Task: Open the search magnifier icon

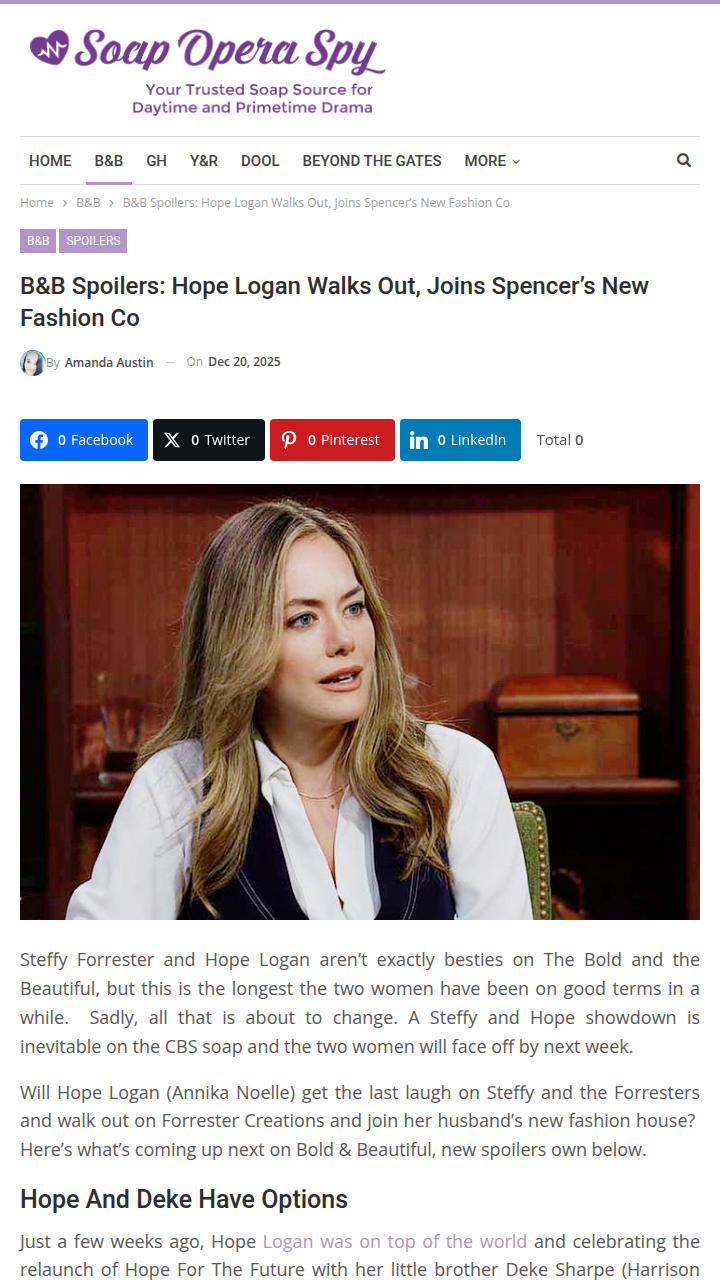Action: tap(684, 160)
